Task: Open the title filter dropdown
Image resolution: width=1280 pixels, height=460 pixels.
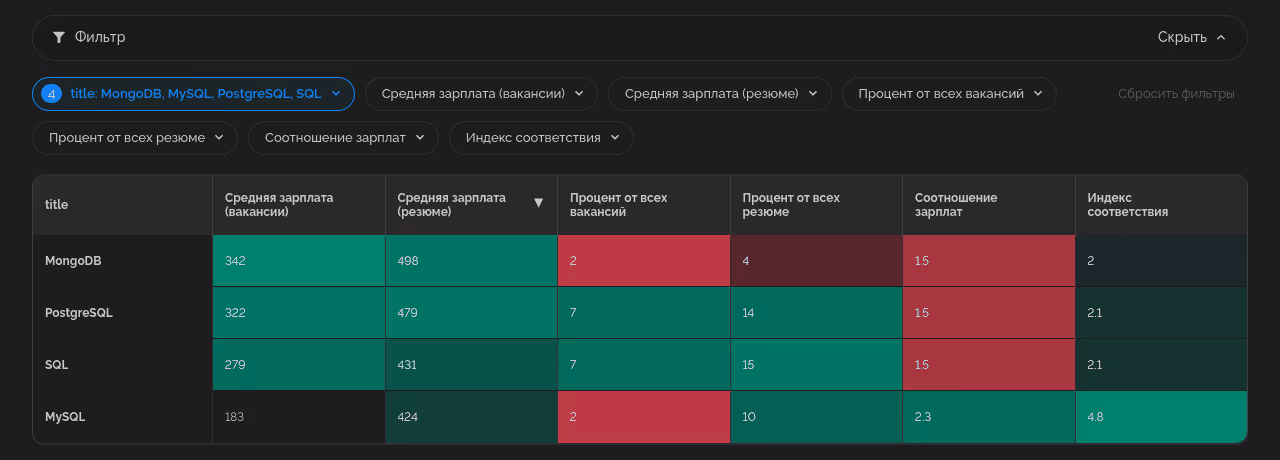Action: (194, 93)
